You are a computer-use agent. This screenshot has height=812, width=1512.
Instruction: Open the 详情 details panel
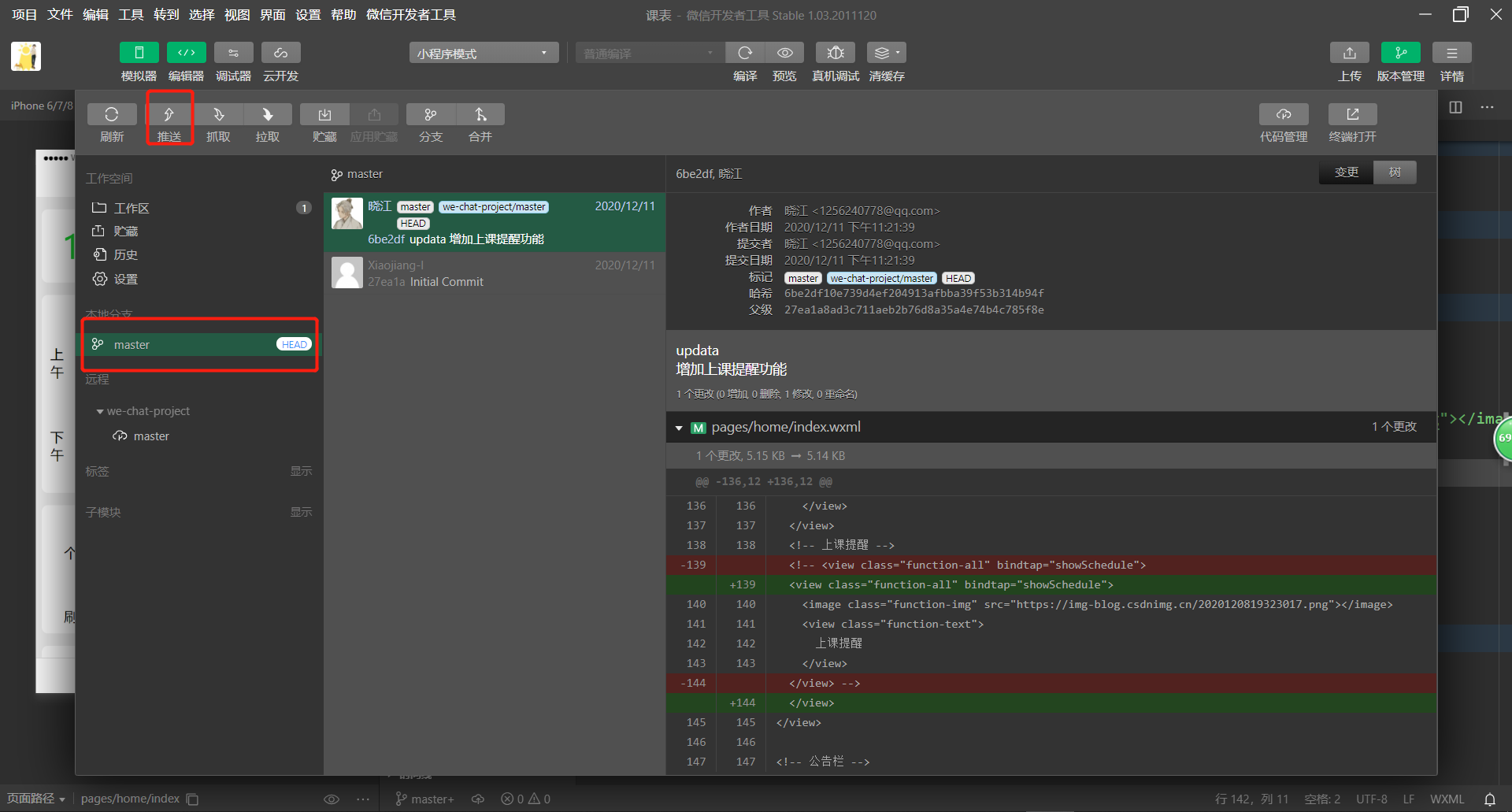[1452, 53]
